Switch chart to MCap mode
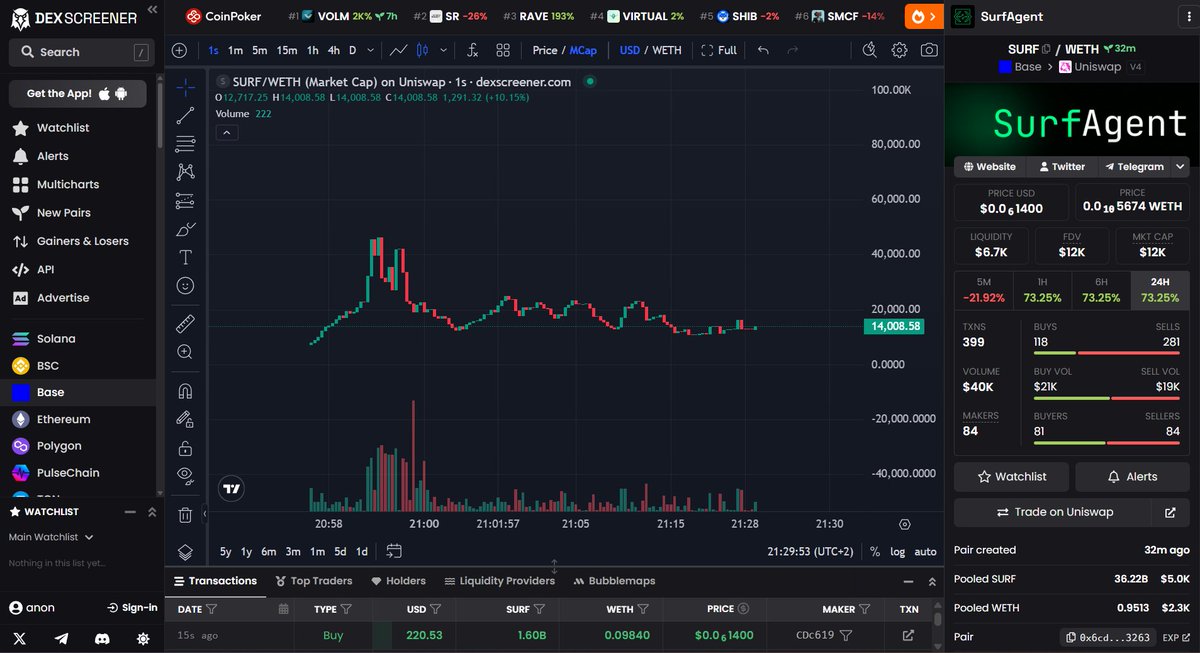Viewport: 1200px width, 653px height. [x=582, y=50]
